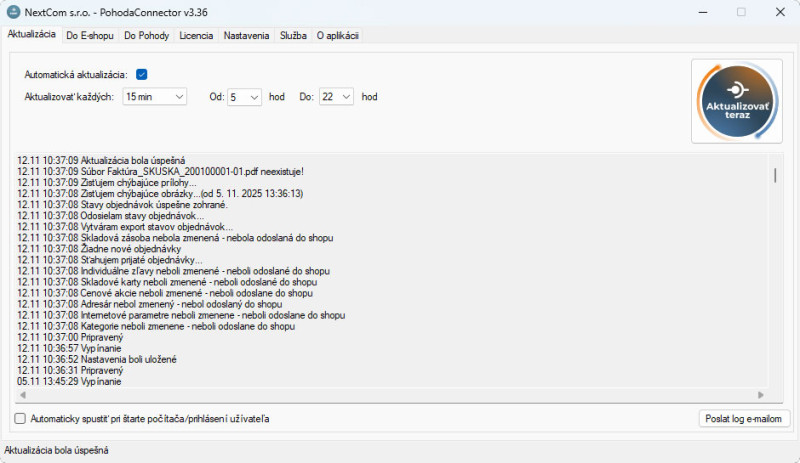Show the O aplikácii tab
Screen dimensions: 800x463
click(x=337, y=36)
